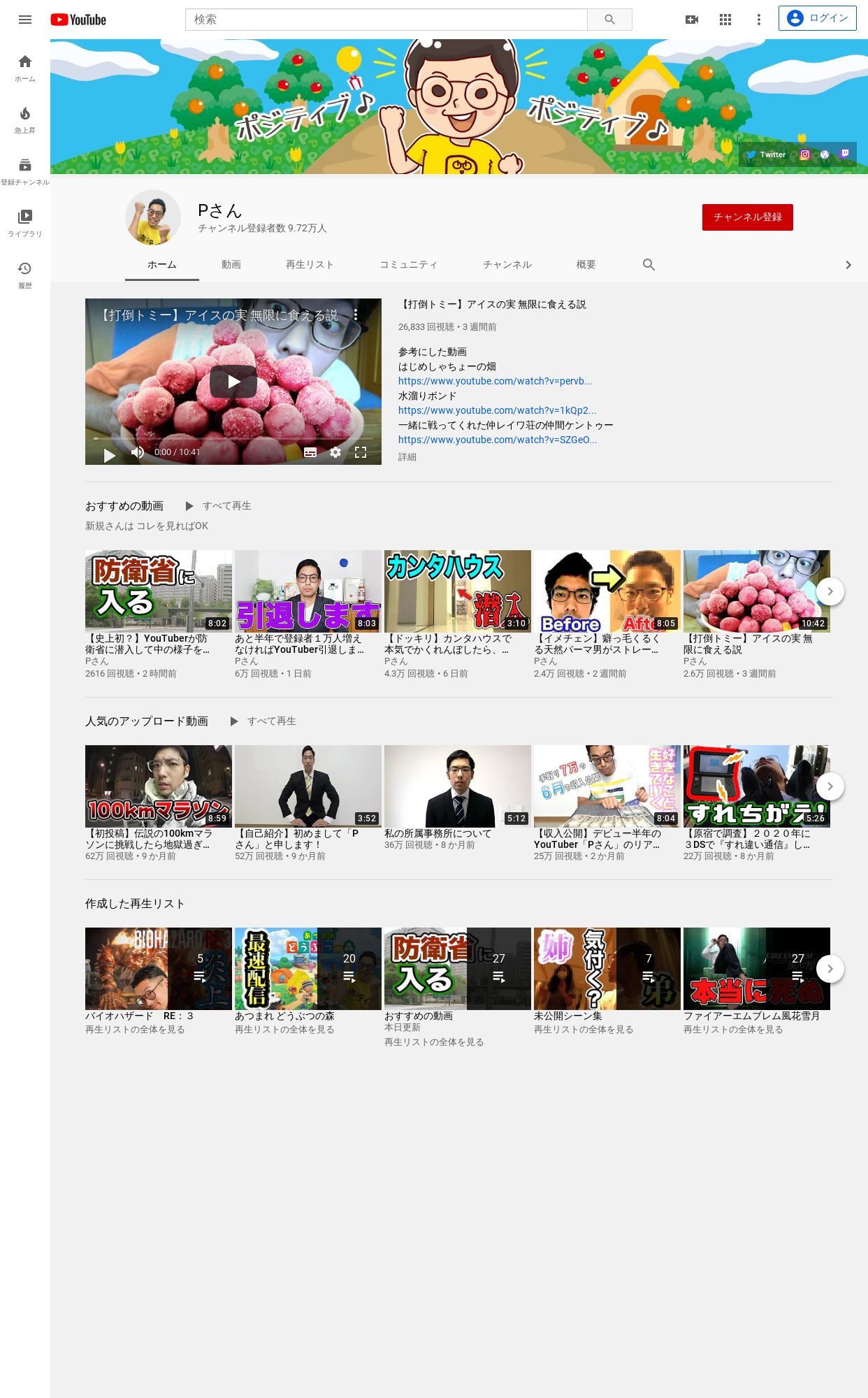Switch to the 再生リスト tab

pos(310,265)
